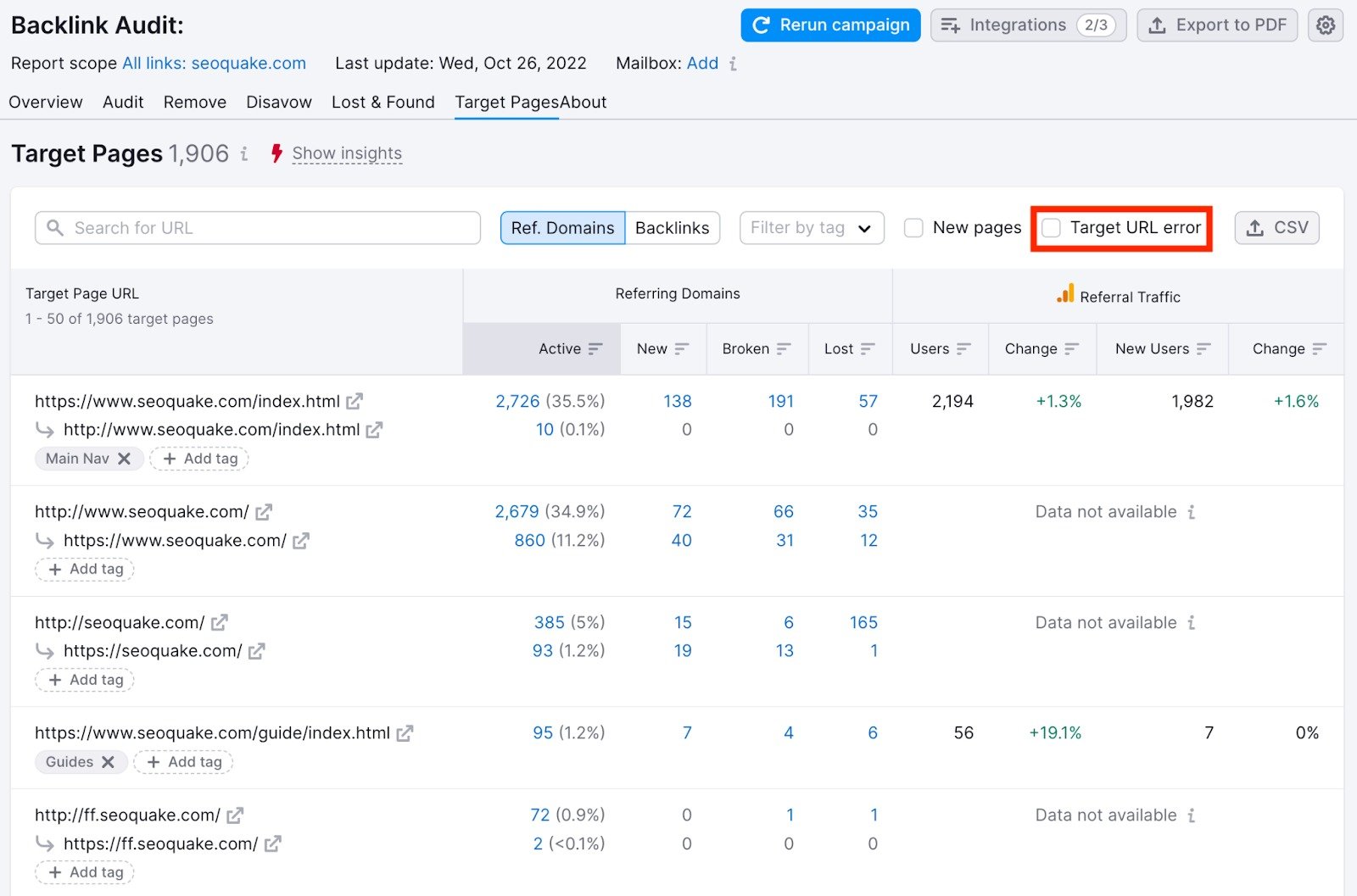Click Add next to Mailbox
The height and width of the screenshot is (896, 1357).
click(x=703, y=63)
